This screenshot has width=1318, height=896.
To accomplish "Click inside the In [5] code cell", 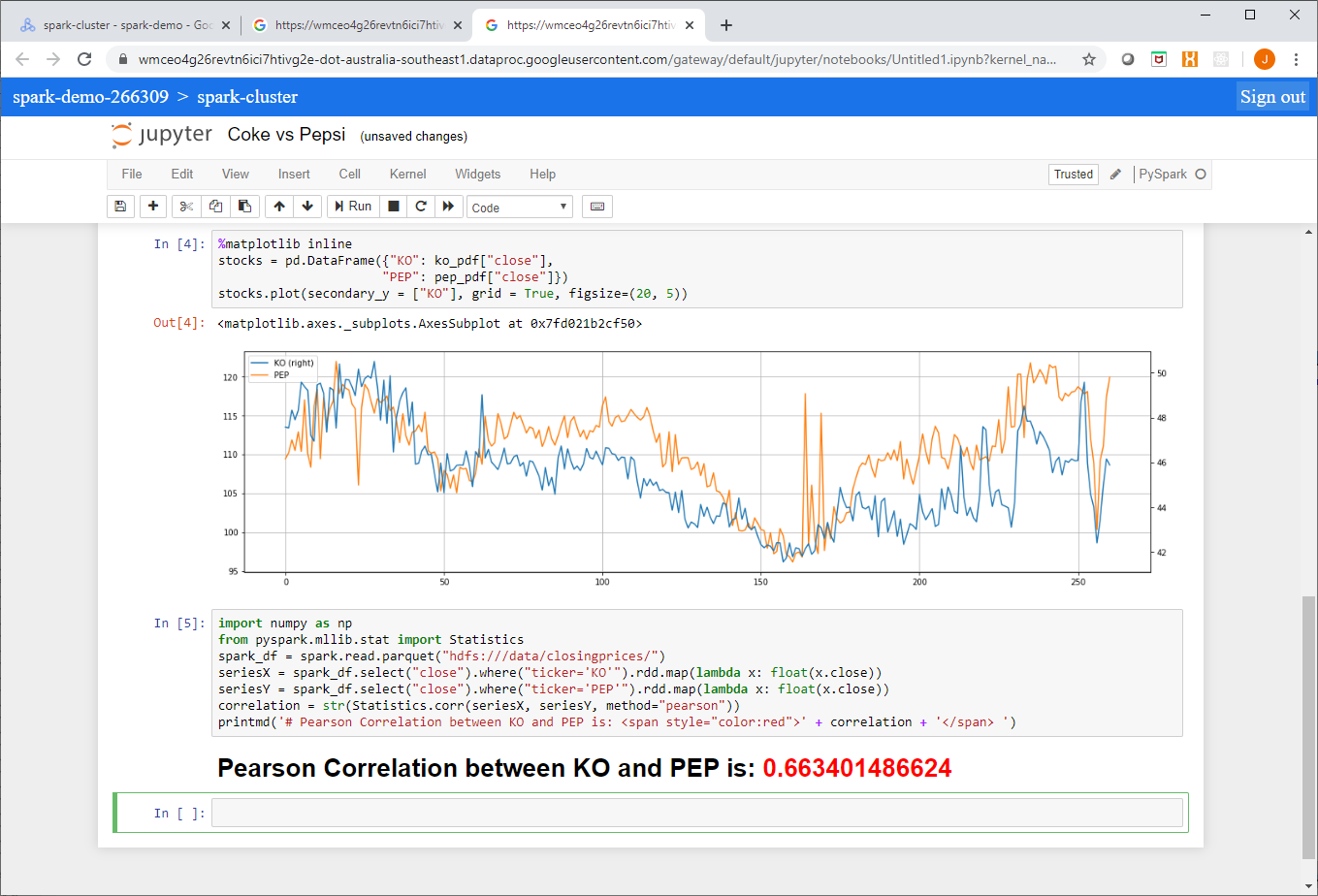I will pyautogui.click(x=697, y=672).
